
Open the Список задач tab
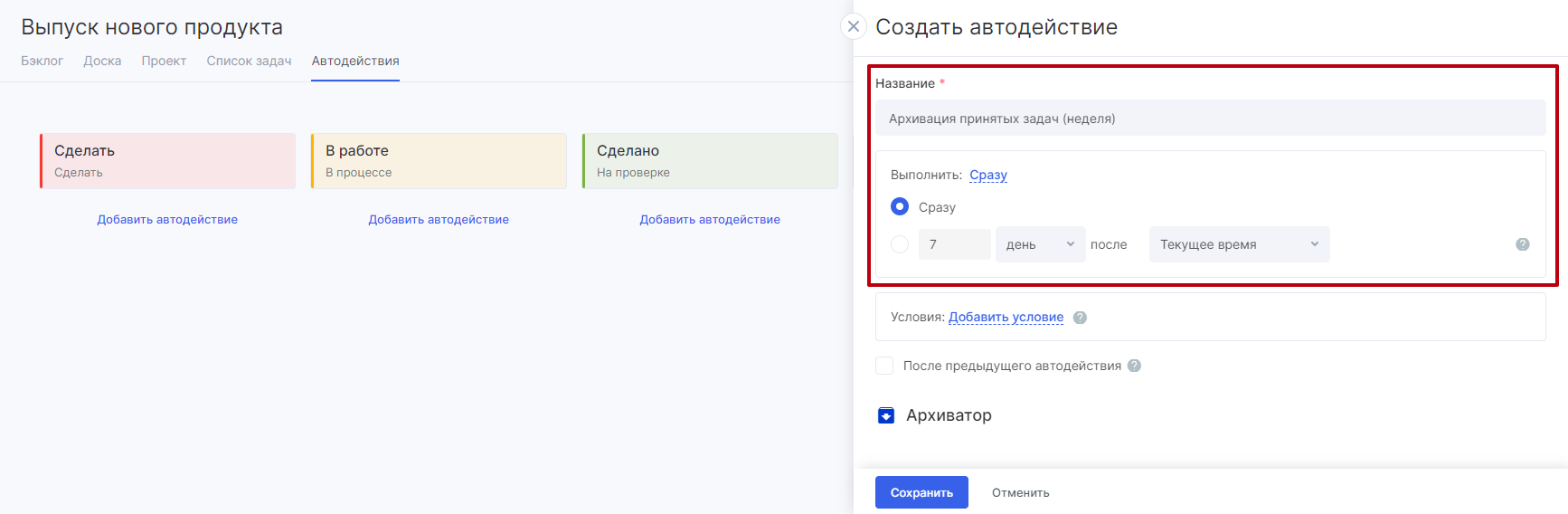(x=249, y=61)
